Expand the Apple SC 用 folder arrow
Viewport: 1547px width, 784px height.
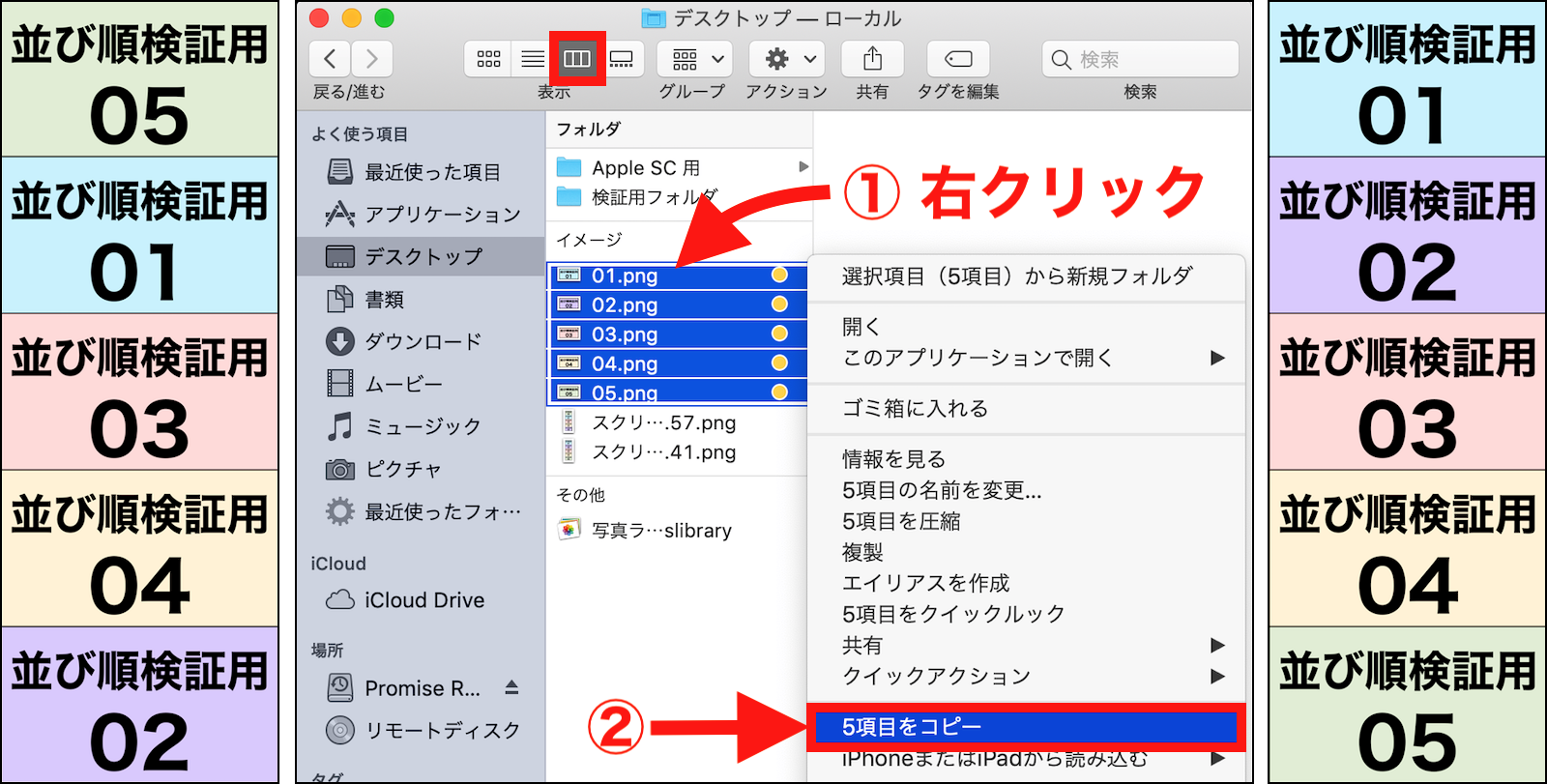pos(803,167)
